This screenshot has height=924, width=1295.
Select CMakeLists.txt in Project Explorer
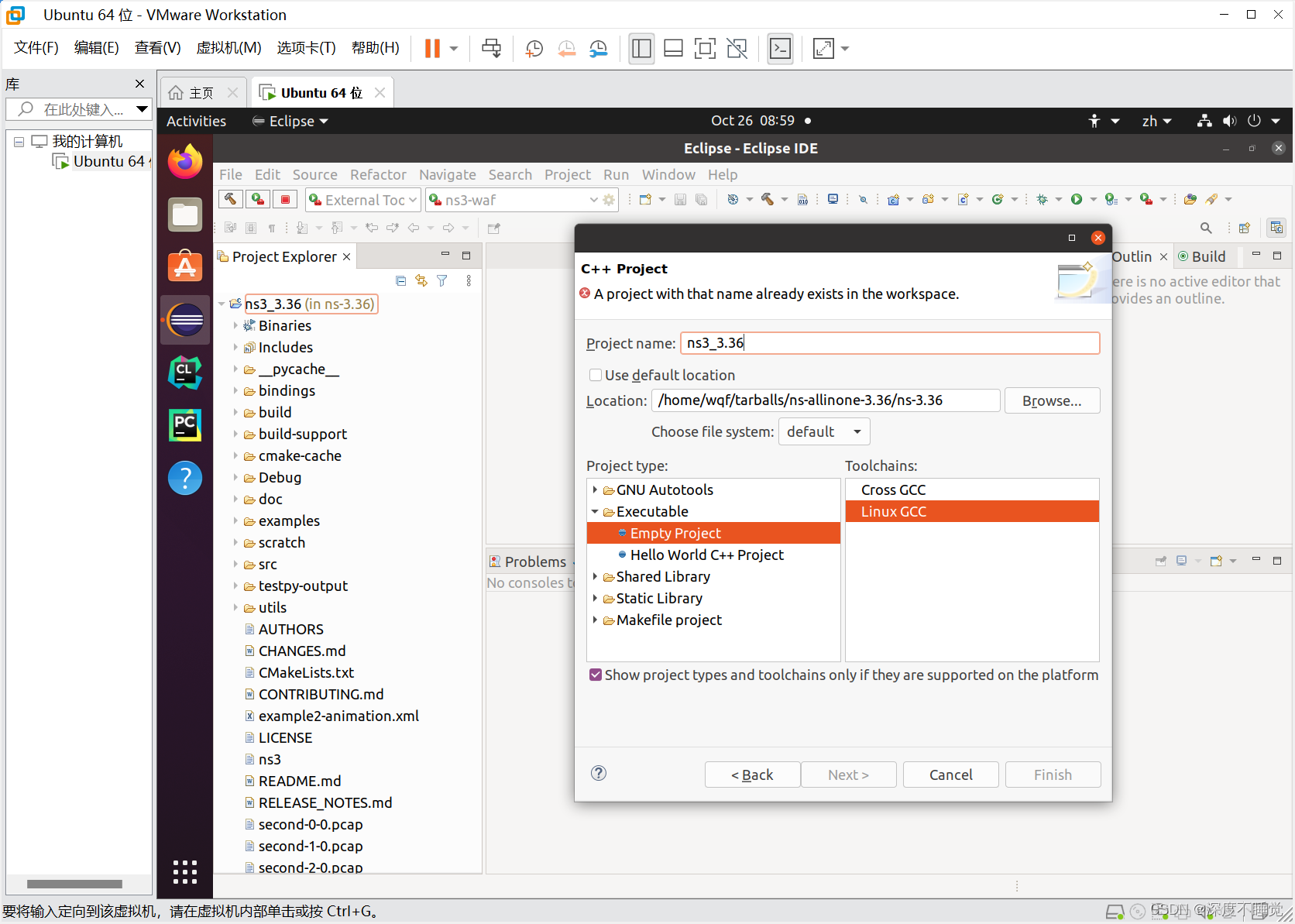[306, 672]
